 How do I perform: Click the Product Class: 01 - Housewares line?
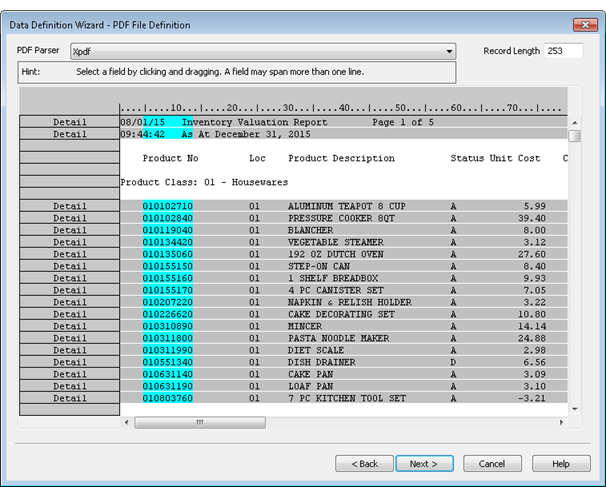coord(204,182)
